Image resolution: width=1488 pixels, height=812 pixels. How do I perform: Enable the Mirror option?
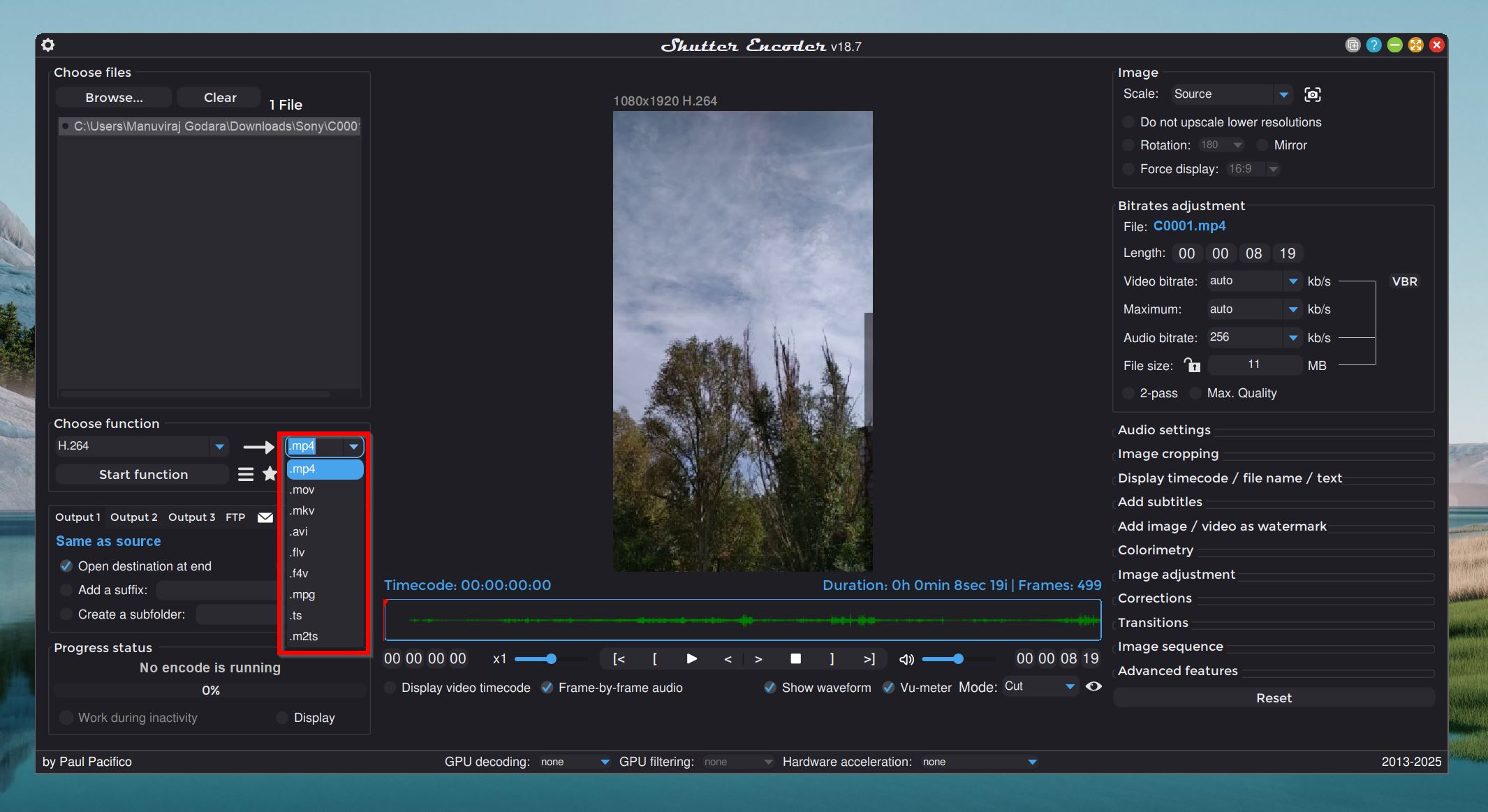pos(1262,145)
